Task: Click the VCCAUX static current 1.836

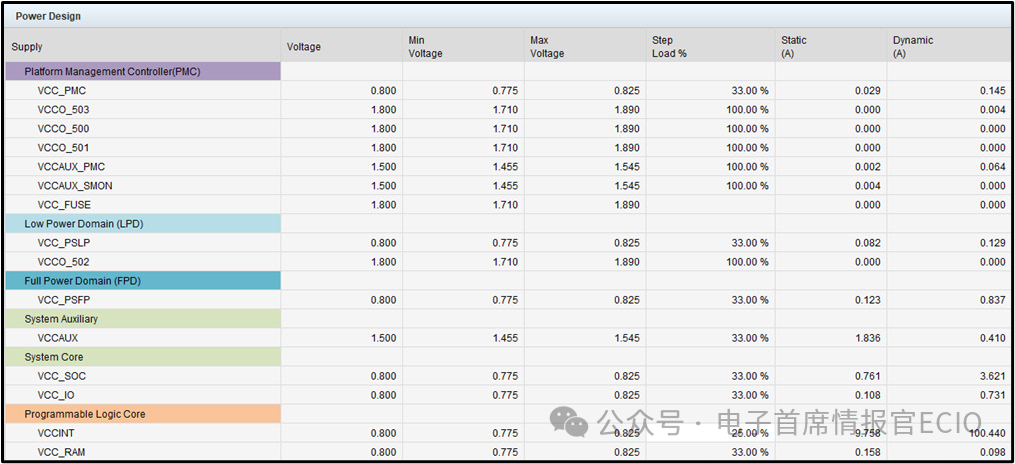Action: [x=867, y=338]
